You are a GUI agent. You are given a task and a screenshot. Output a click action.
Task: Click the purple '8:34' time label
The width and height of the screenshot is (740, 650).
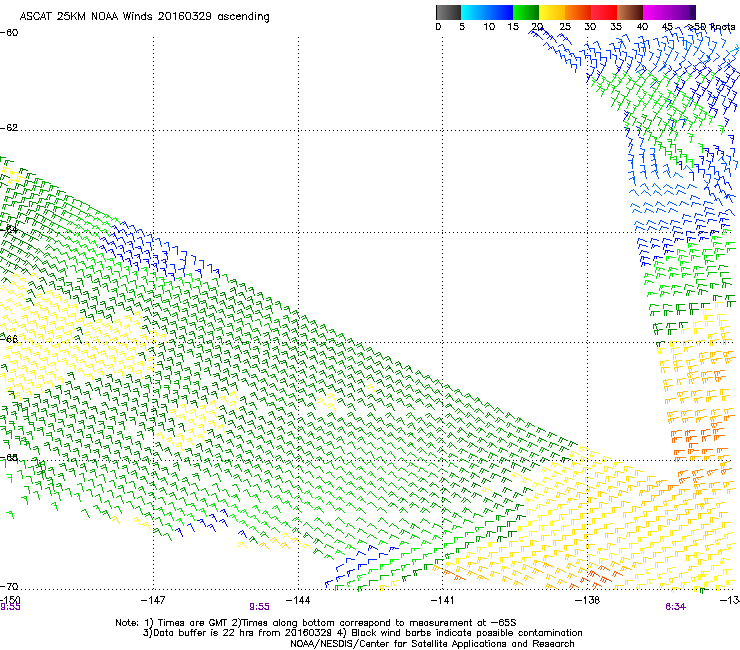point(675,607)
